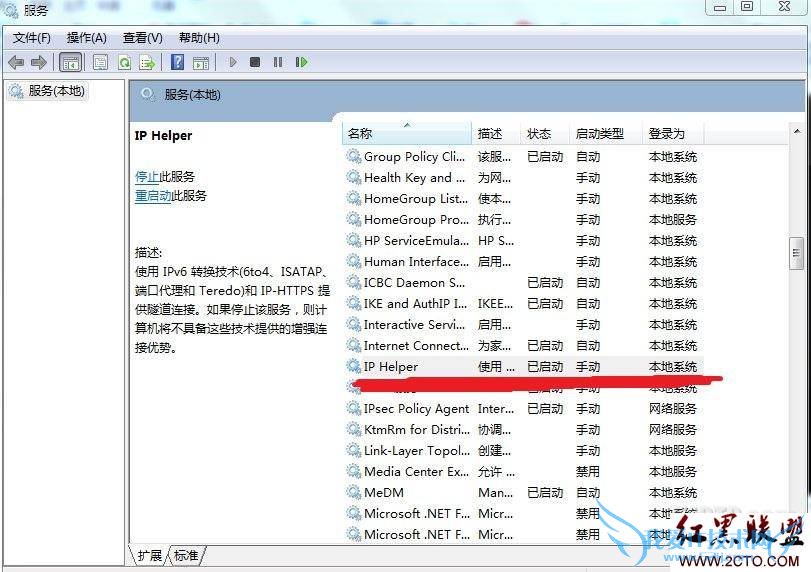Viewport: 811px width, 572px height.
Task: Select the HP ServiceEmula... service name
Action: tap(416, 240)
